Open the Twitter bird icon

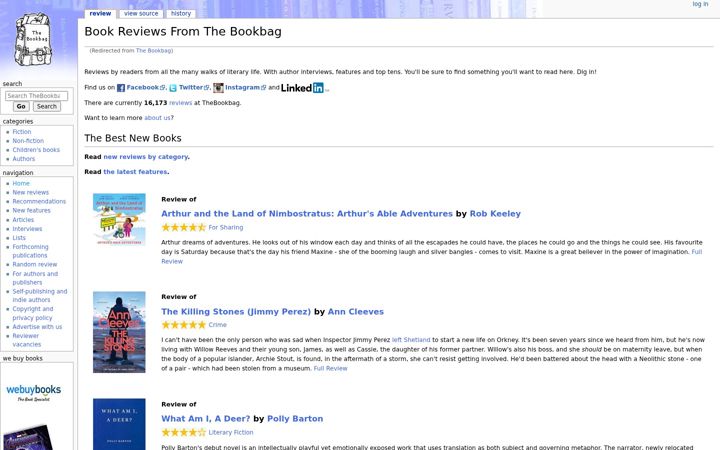173,88
